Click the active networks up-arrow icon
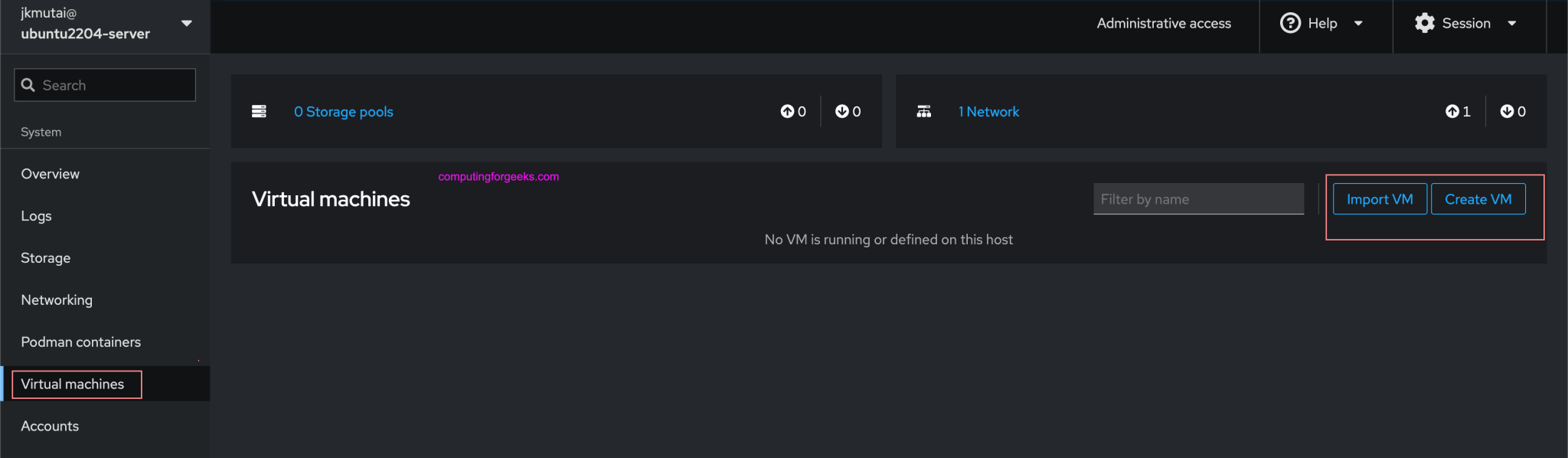 pos(1452,112)
